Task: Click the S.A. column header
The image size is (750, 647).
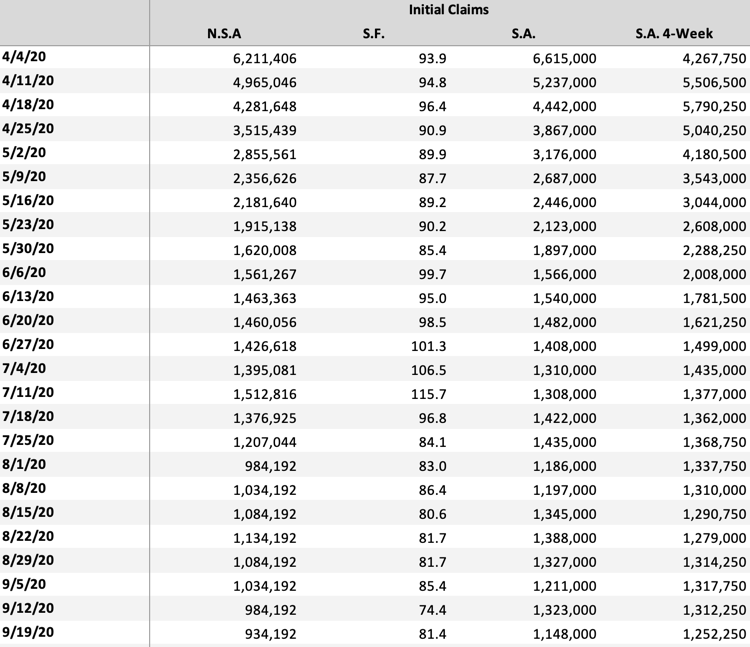Action: pos(523,34)
